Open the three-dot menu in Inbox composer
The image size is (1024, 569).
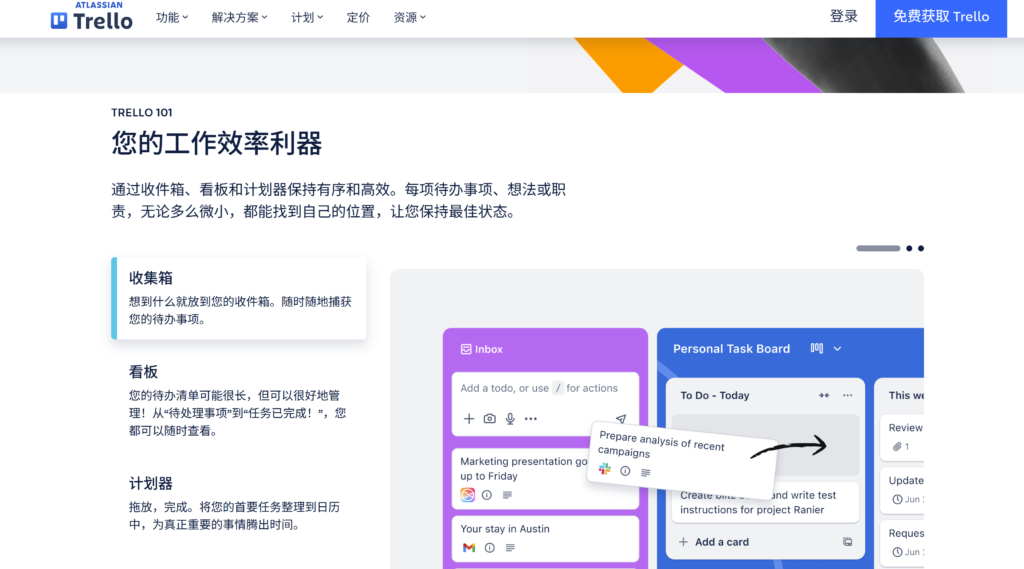point(531,419)
